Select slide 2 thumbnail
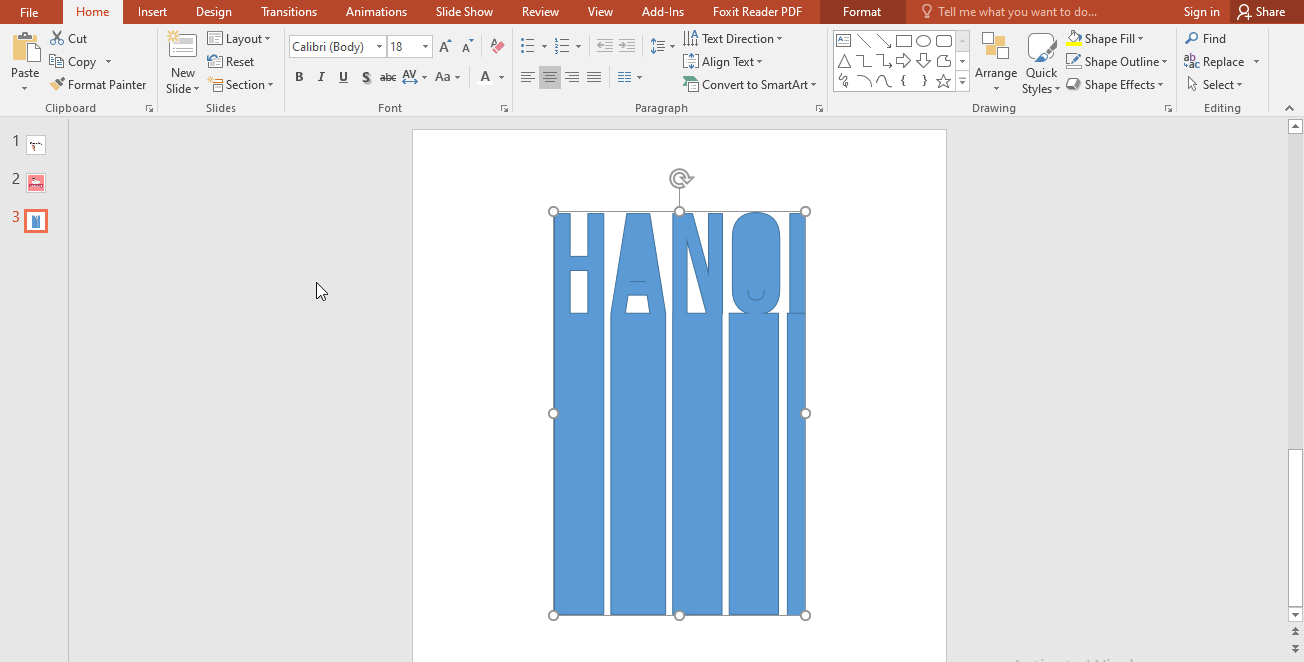Screen dimensions: 1304x662 click(x=36, y=183)
